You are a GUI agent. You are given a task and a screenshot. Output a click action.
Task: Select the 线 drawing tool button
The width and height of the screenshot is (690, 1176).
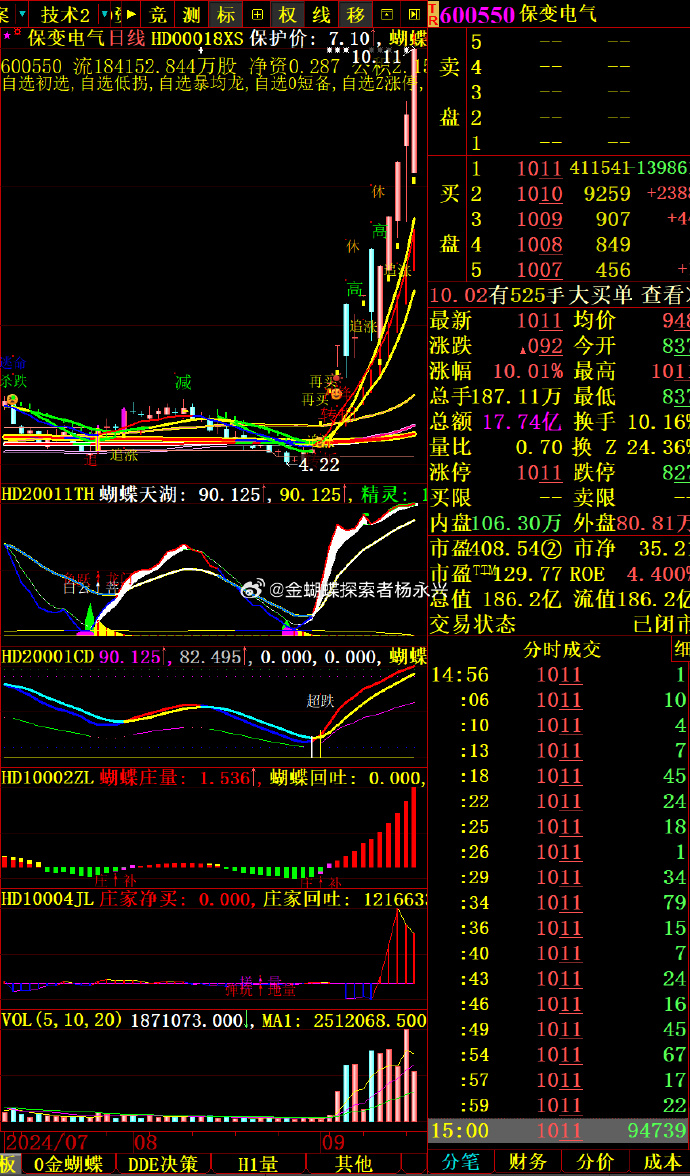(321, 14)
